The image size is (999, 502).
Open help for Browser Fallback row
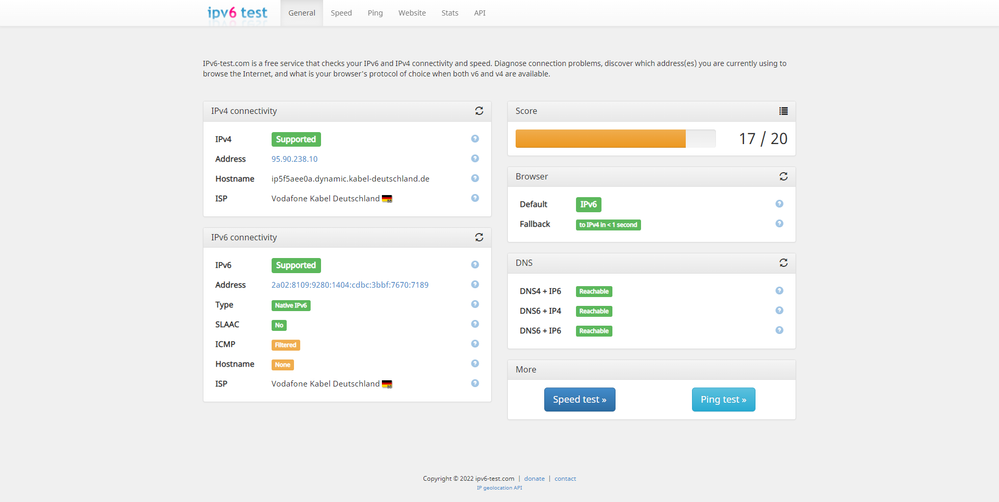click(779, 224)
